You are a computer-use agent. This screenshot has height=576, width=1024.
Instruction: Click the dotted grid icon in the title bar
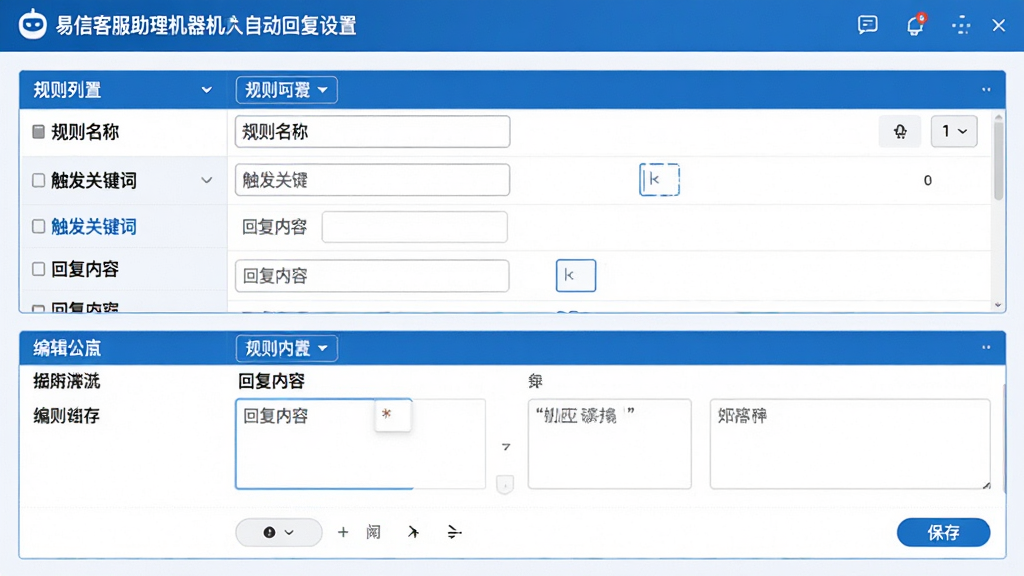click(961, 25)
